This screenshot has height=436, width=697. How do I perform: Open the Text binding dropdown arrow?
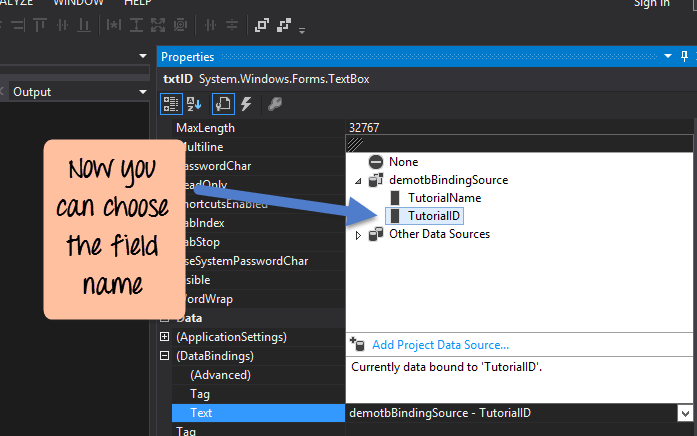point(685,413)
